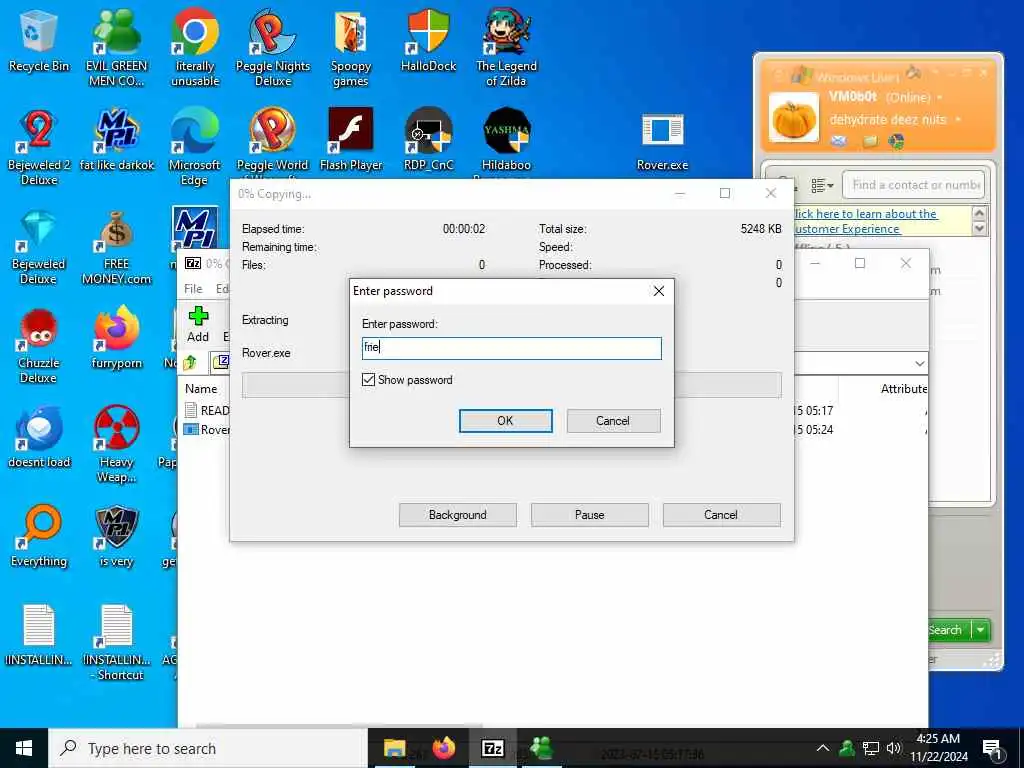Screen dimensions: 1024x768
Task: Open the HalloDock shortcut
Action: (428, 40)
